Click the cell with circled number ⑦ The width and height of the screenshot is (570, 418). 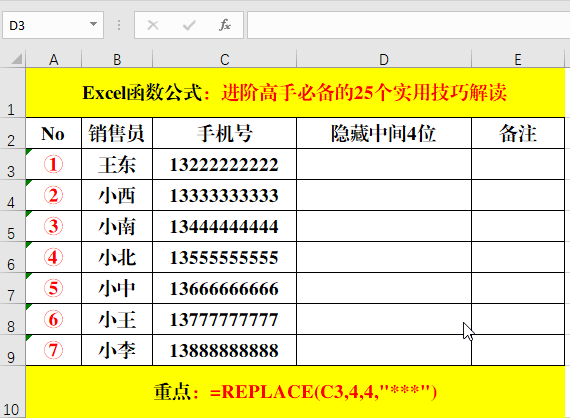(x=53, y=350)
